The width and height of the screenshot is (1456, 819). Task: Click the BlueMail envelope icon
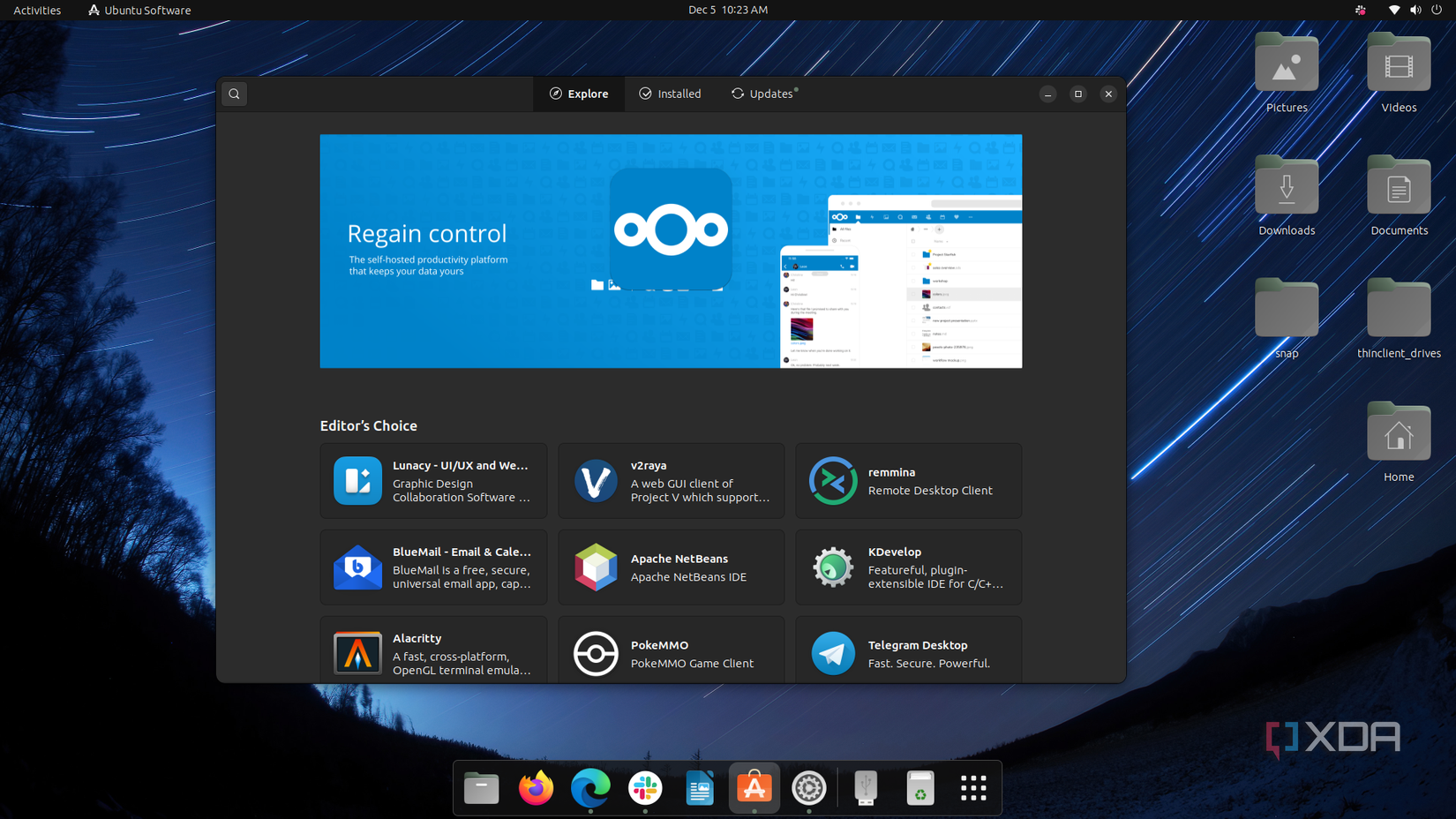coord(357,567)
